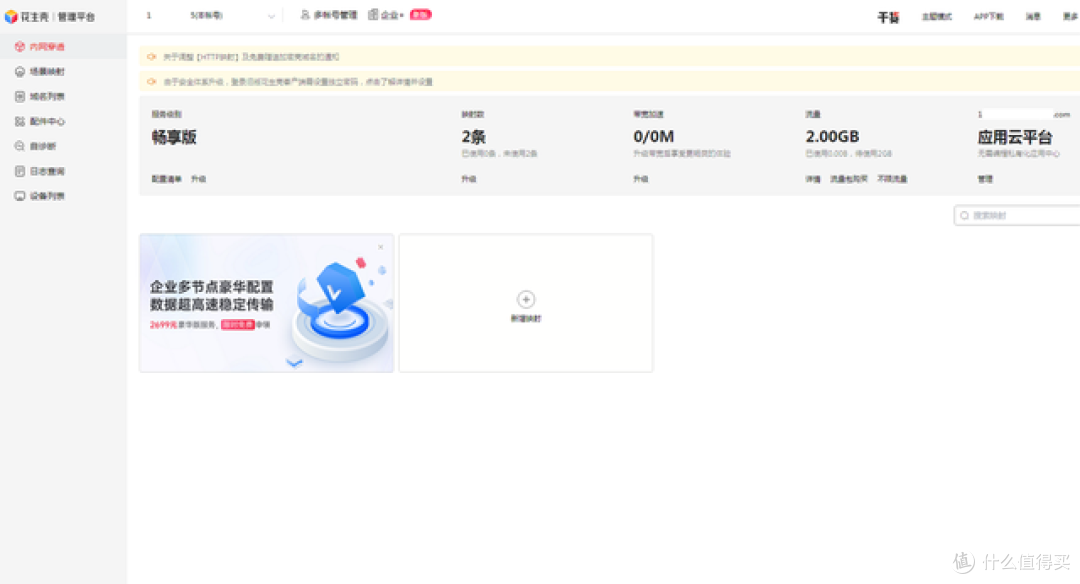Click the chevron below the promo banner
1080x584 pixels.
pos(294,363)
